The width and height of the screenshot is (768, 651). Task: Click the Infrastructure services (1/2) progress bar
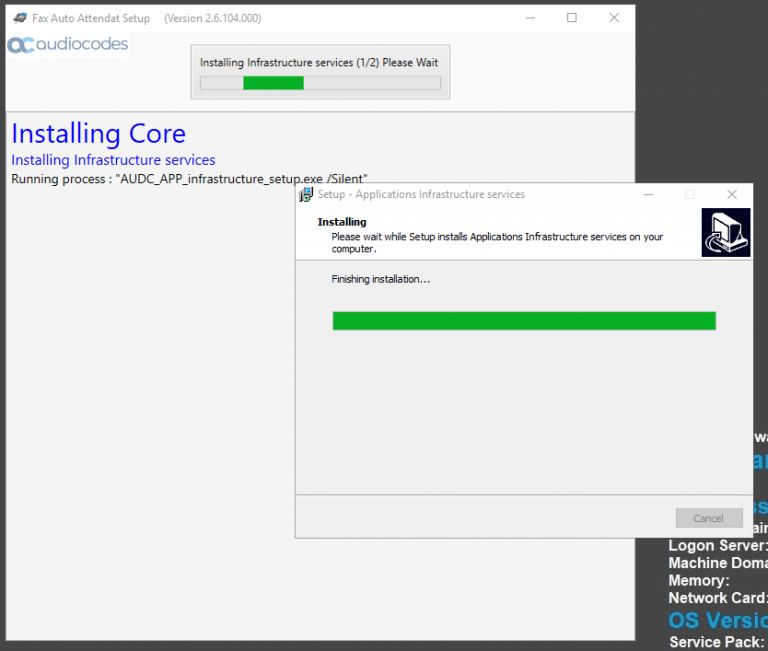coord(320,83)
